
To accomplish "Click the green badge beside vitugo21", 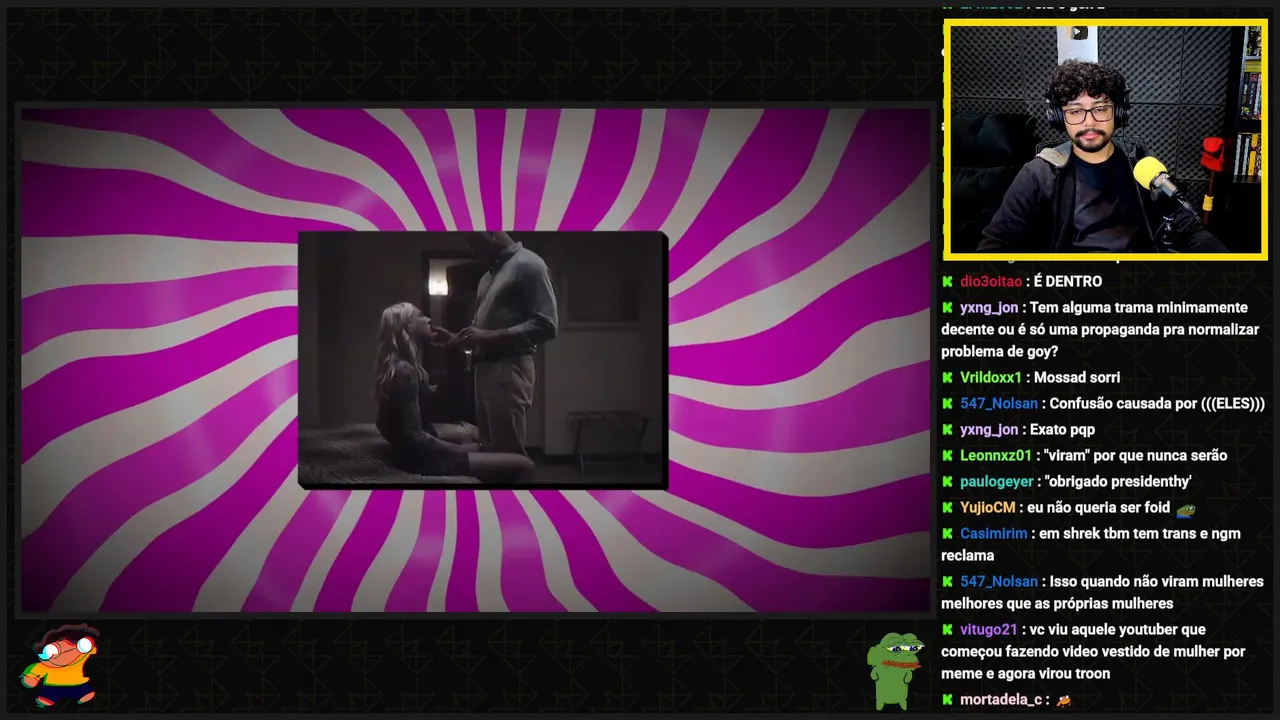I will coord(947,630).
